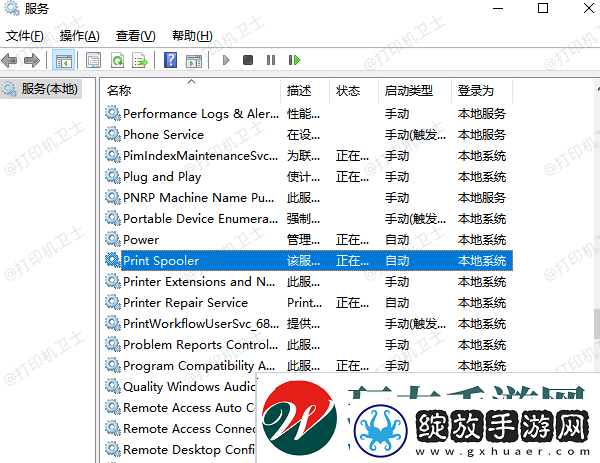Maximize the 服务 window
The width and height of the screenshot is (600, 463).
click(x=543, y=8)
